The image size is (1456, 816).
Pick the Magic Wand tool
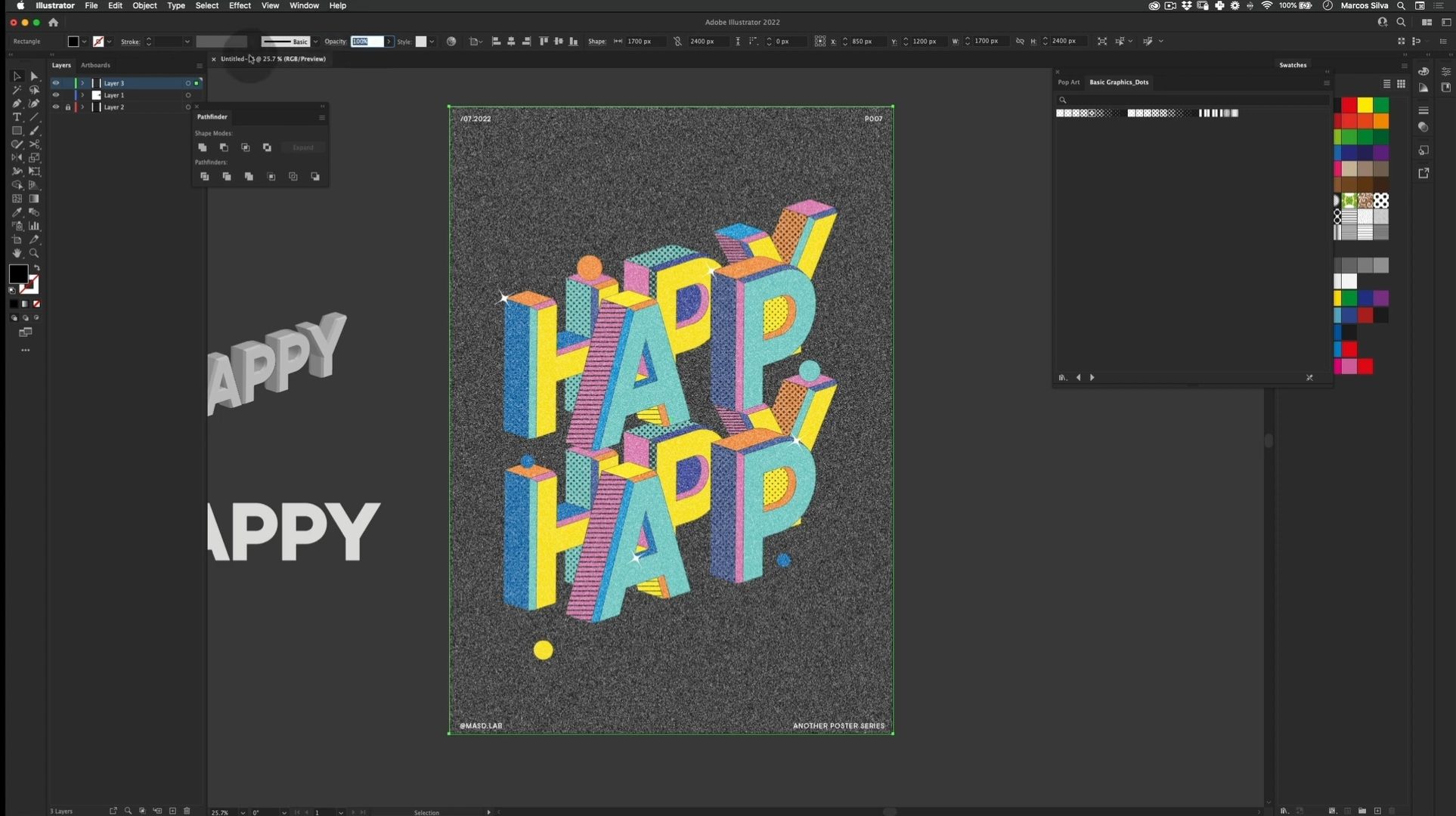pyautogui.click(x=17, y=90)
